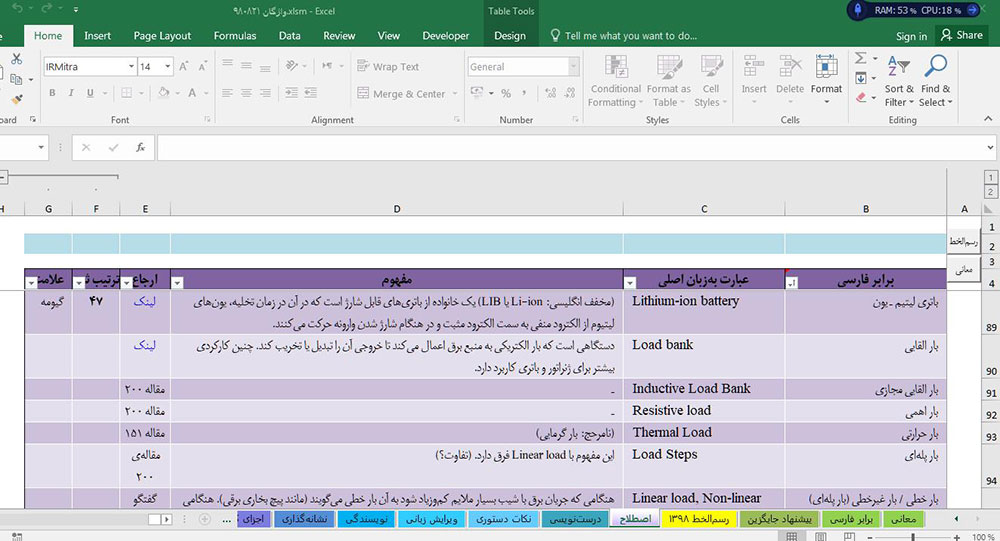Screen dimensions: 1000x541
Task: Click the Decrease Font Size icon
Action: point(203,66)
